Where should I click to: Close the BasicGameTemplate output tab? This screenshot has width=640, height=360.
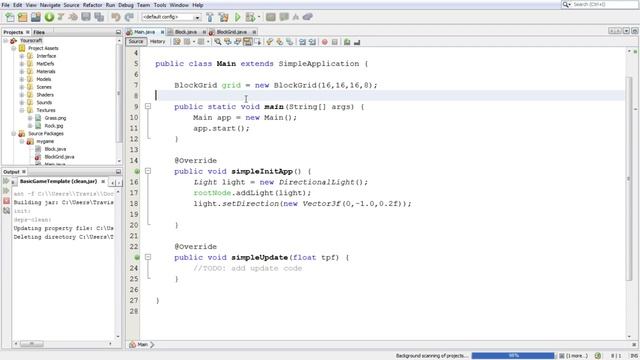tap(103, 181)
